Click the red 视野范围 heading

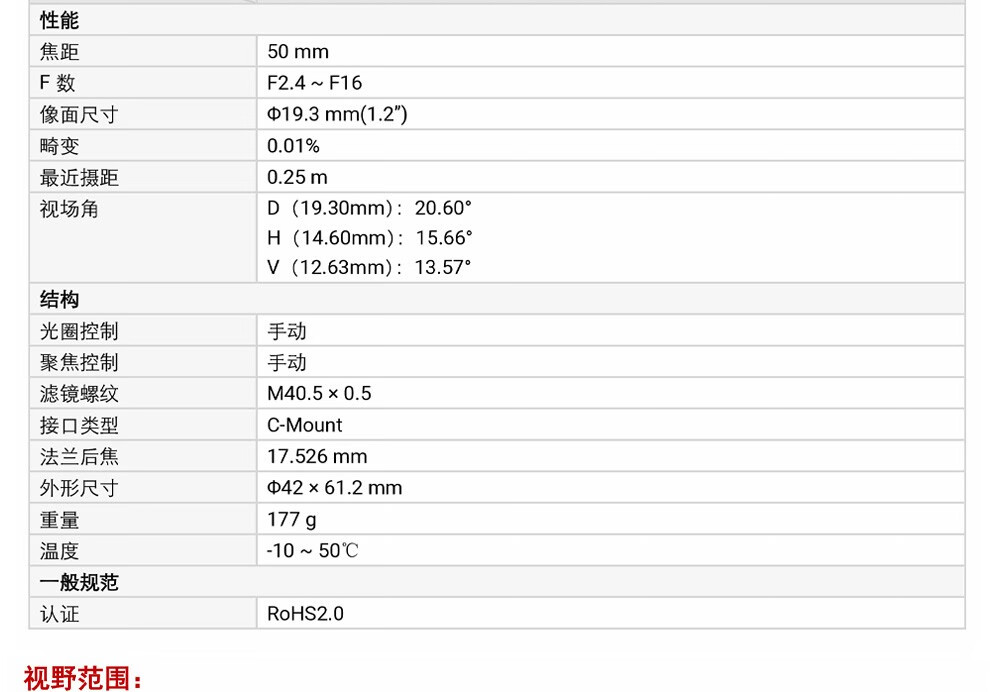click(x=83, y=679)
